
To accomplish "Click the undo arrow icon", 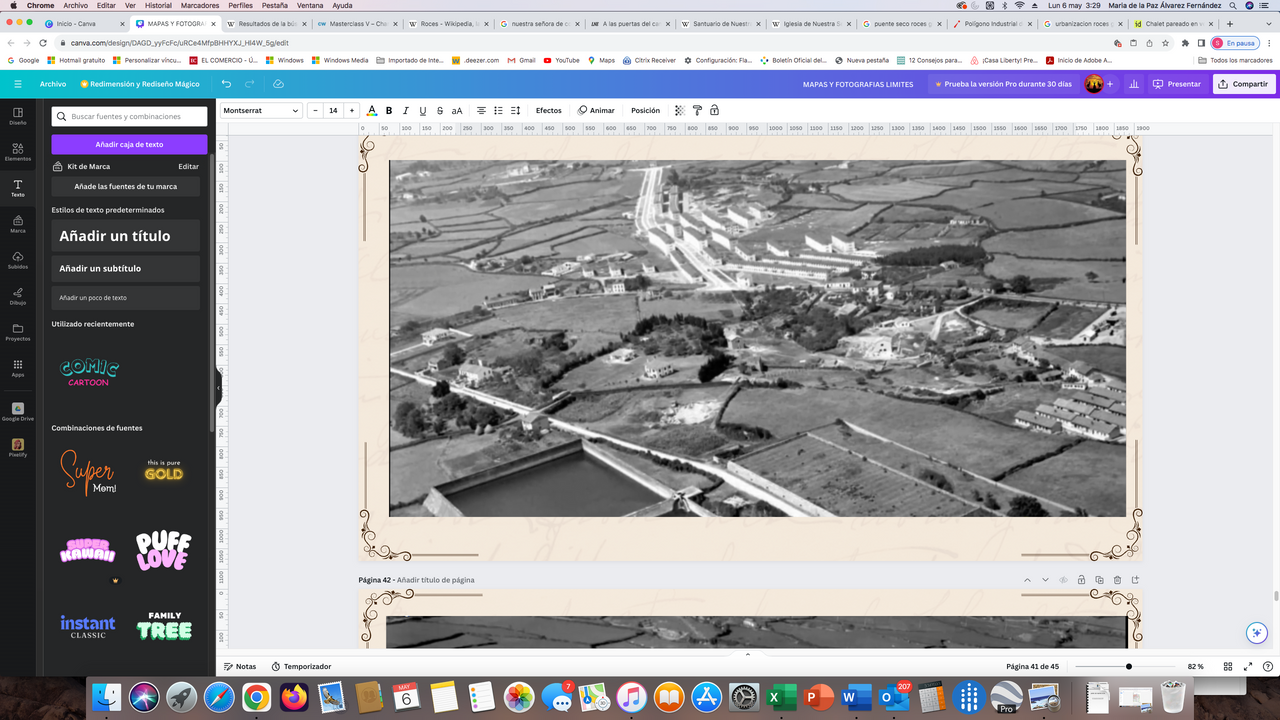I will pos(227,84).
